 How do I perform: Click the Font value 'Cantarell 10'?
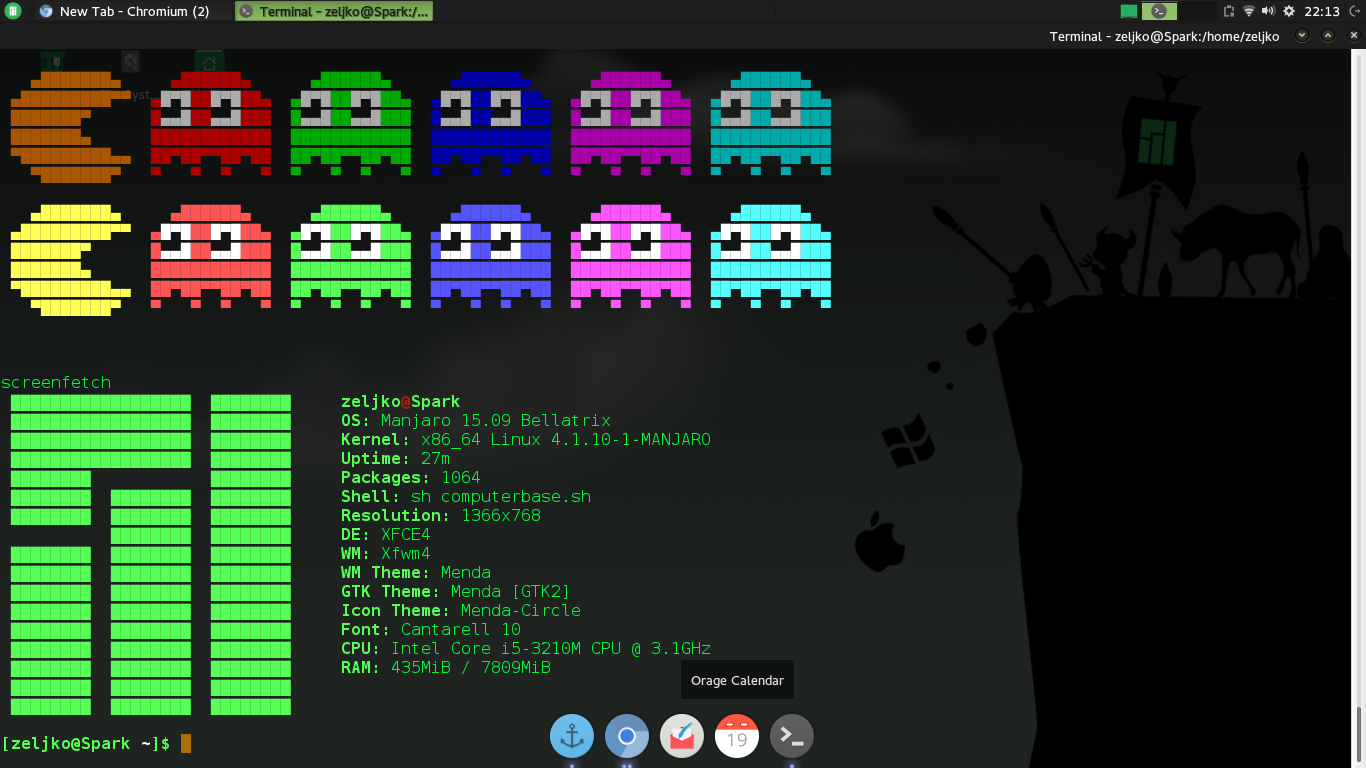pyautogui.click(x=460, y=630)
